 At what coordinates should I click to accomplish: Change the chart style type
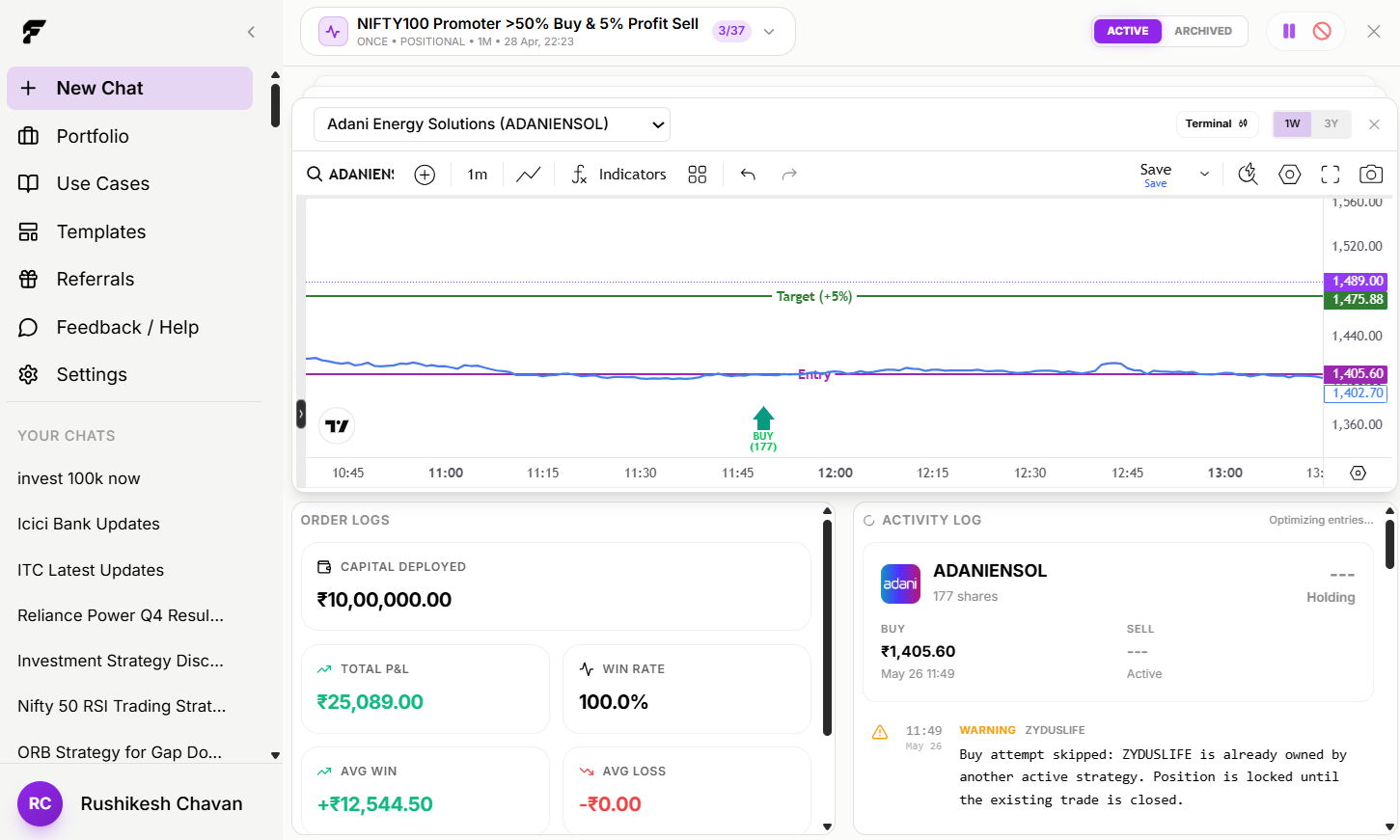coord(529,175)
